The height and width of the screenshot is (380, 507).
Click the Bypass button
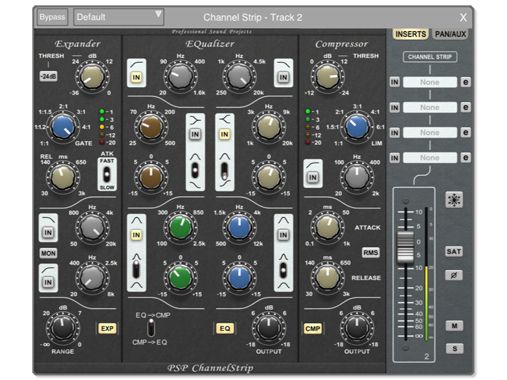(x=52, y=17)
